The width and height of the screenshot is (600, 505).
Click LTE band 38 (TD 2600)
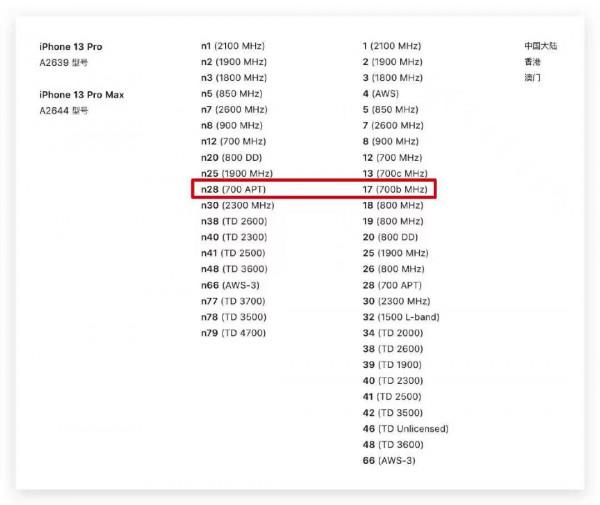coord(393,349)
